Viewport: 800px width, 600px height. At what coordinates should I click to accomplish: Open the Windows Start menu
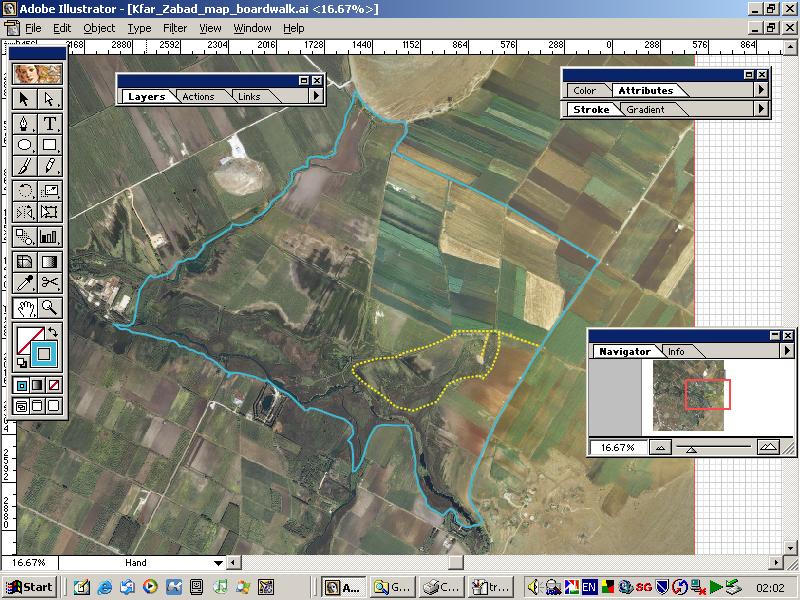click(x=29, y=587)
